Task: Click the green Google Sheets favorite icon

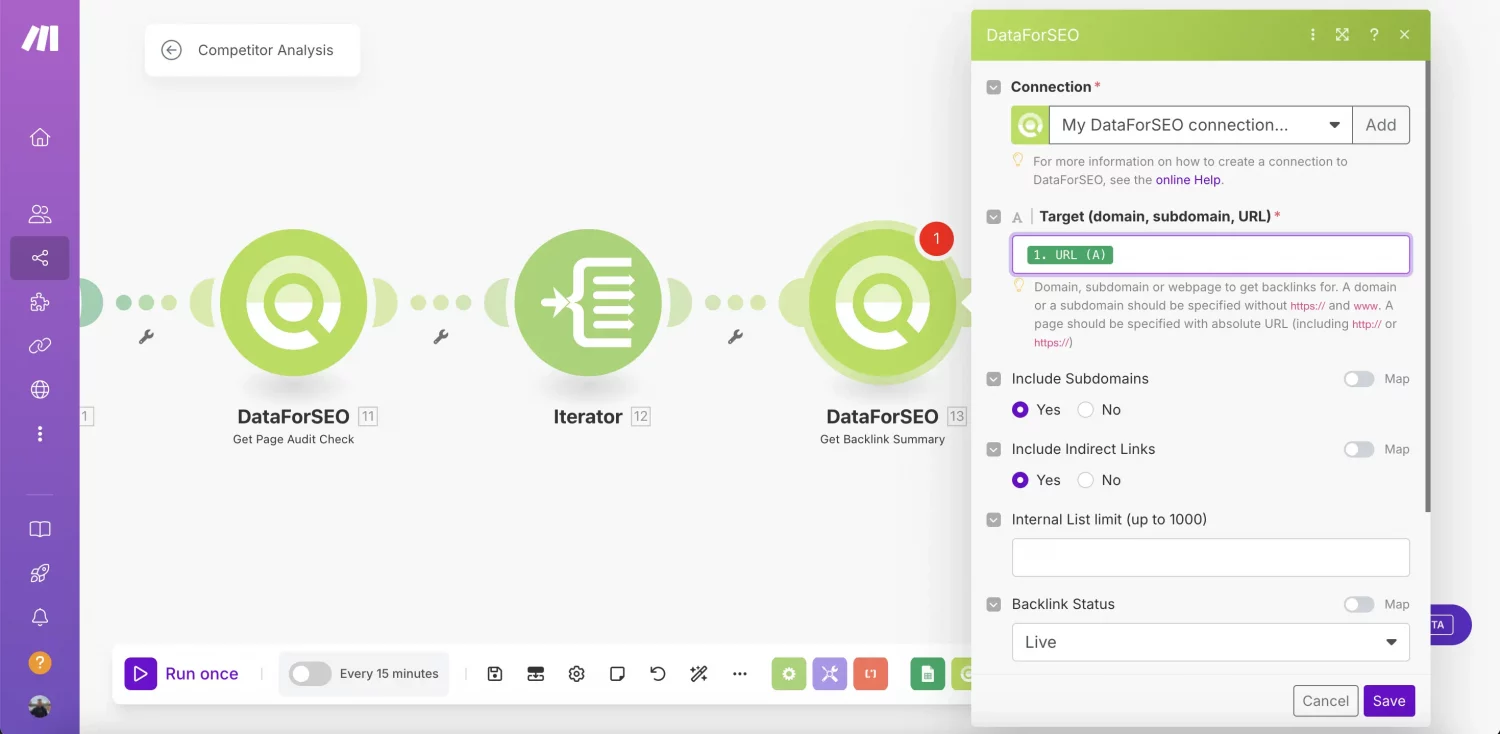Action: (x=927, y=674)
